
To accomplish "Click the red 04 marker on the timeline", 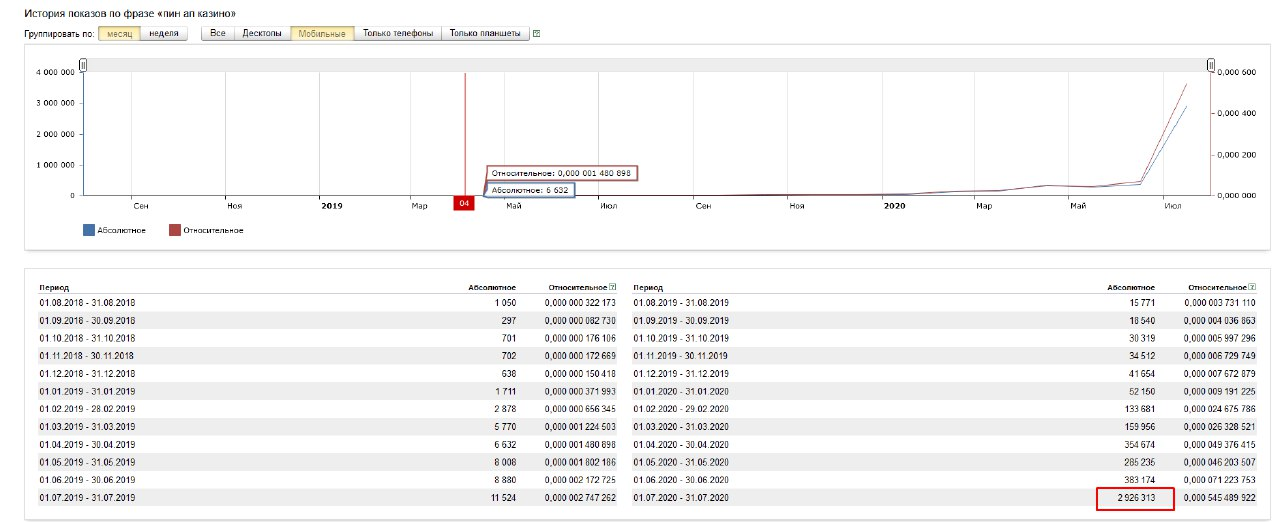I will (x=464, y=204).
